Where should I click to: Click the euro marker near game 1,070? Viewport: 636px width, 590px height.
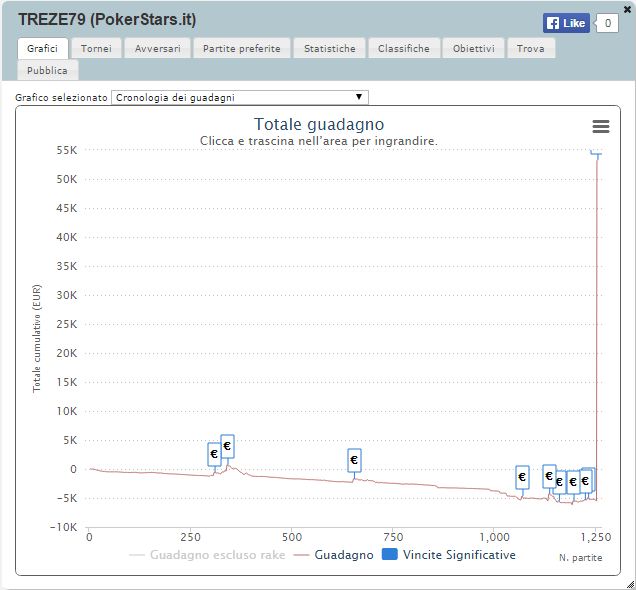tap(522, 477)
